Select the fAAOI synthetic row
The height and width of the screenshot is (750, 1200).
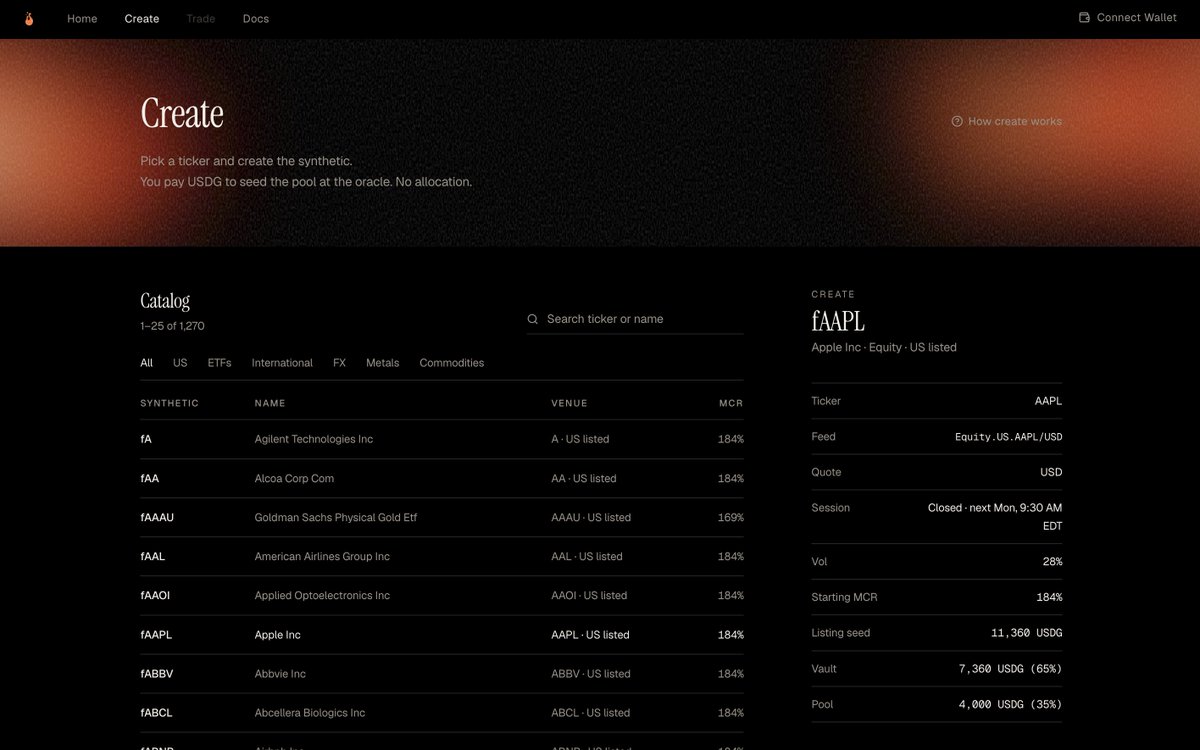click(x=442, y=595)
